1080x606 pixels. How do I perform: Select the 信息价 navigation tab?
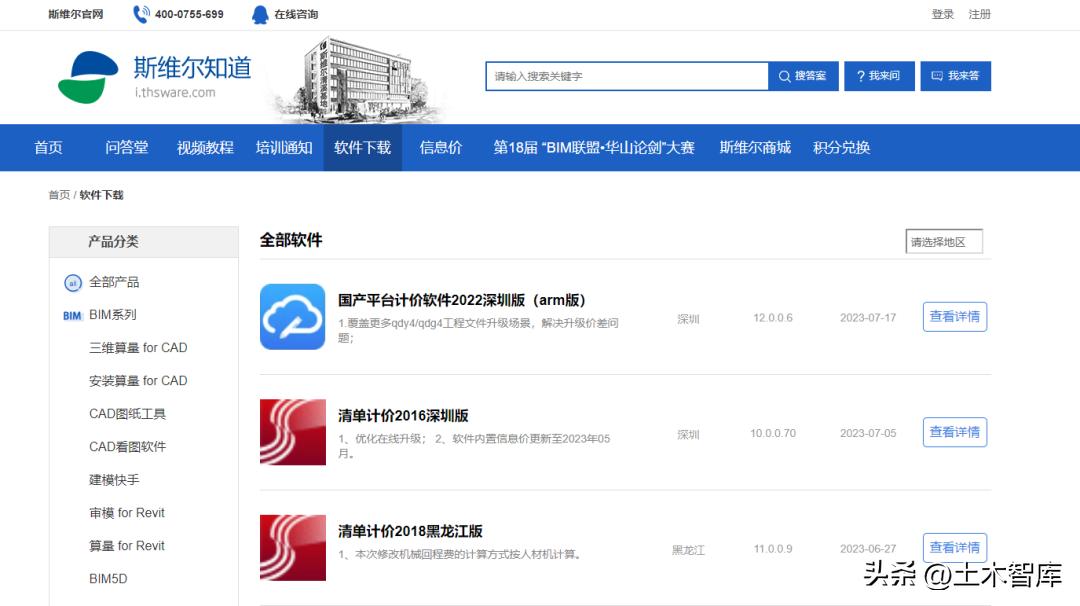click(x=440, y=147)
